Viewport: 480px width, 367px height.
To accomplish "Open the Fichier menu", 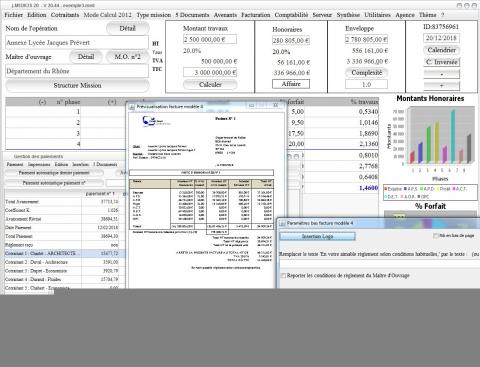I will pos(13,15).
